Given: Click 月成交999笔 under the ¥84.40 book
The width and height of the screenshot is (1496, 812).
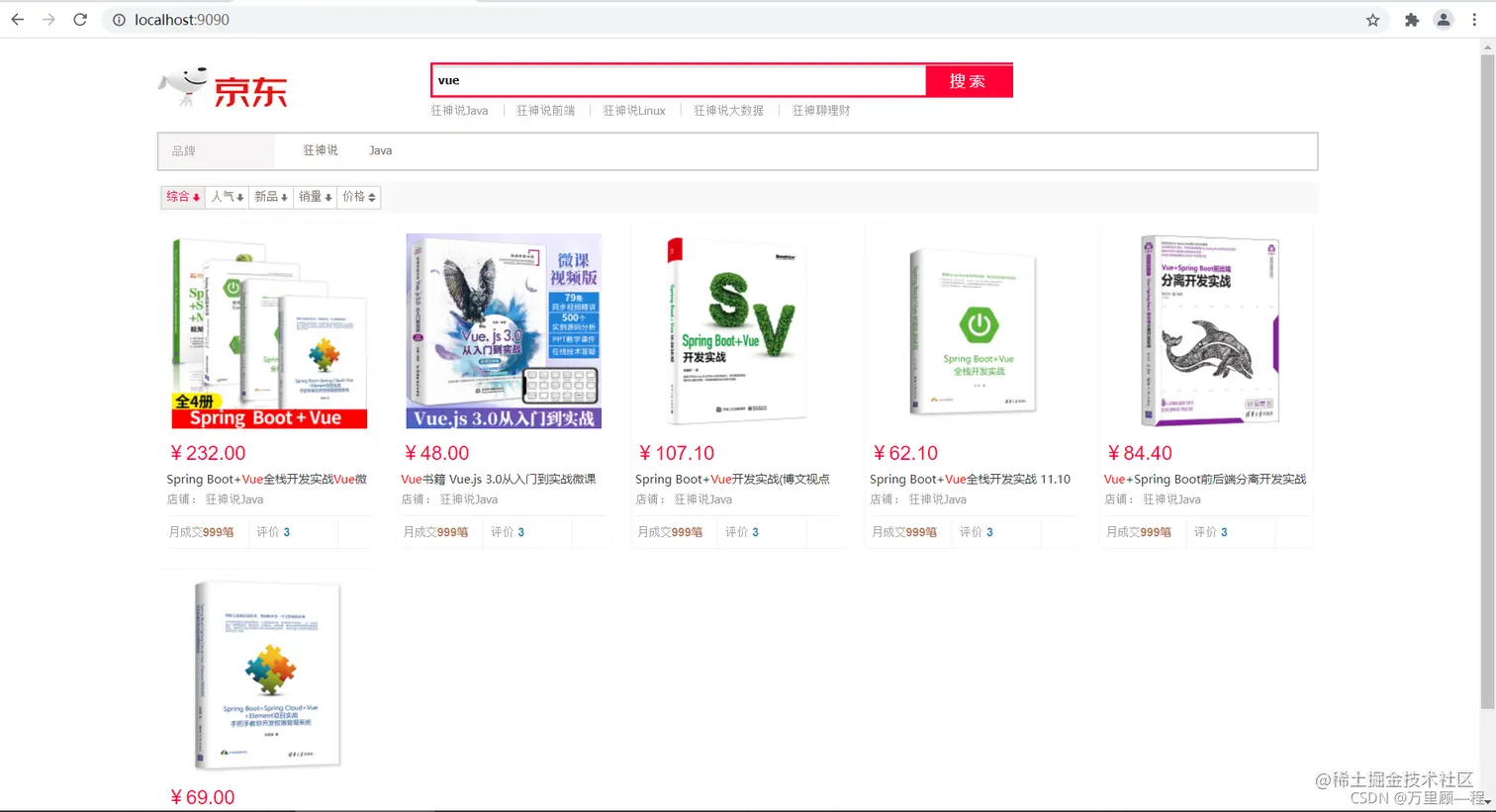Looking at the screenshot, I should [x=1139, y=532].
